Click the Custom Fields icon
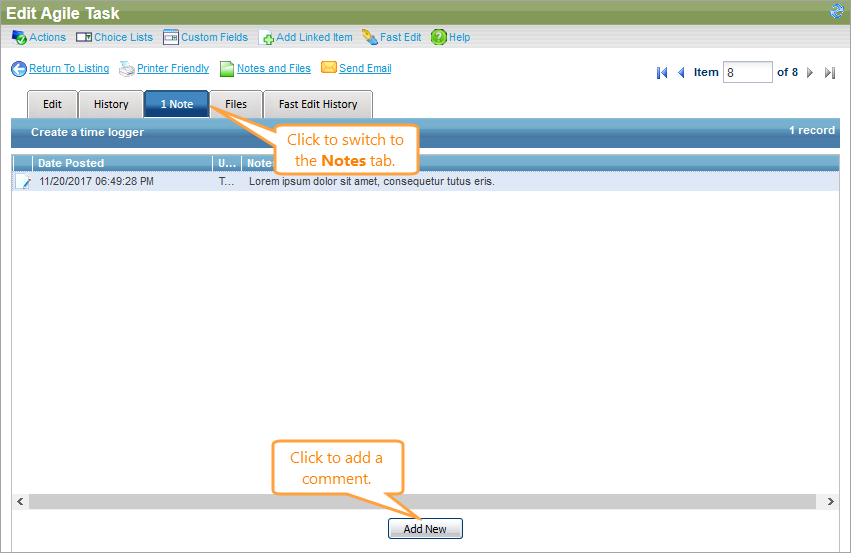 (170, 37)
